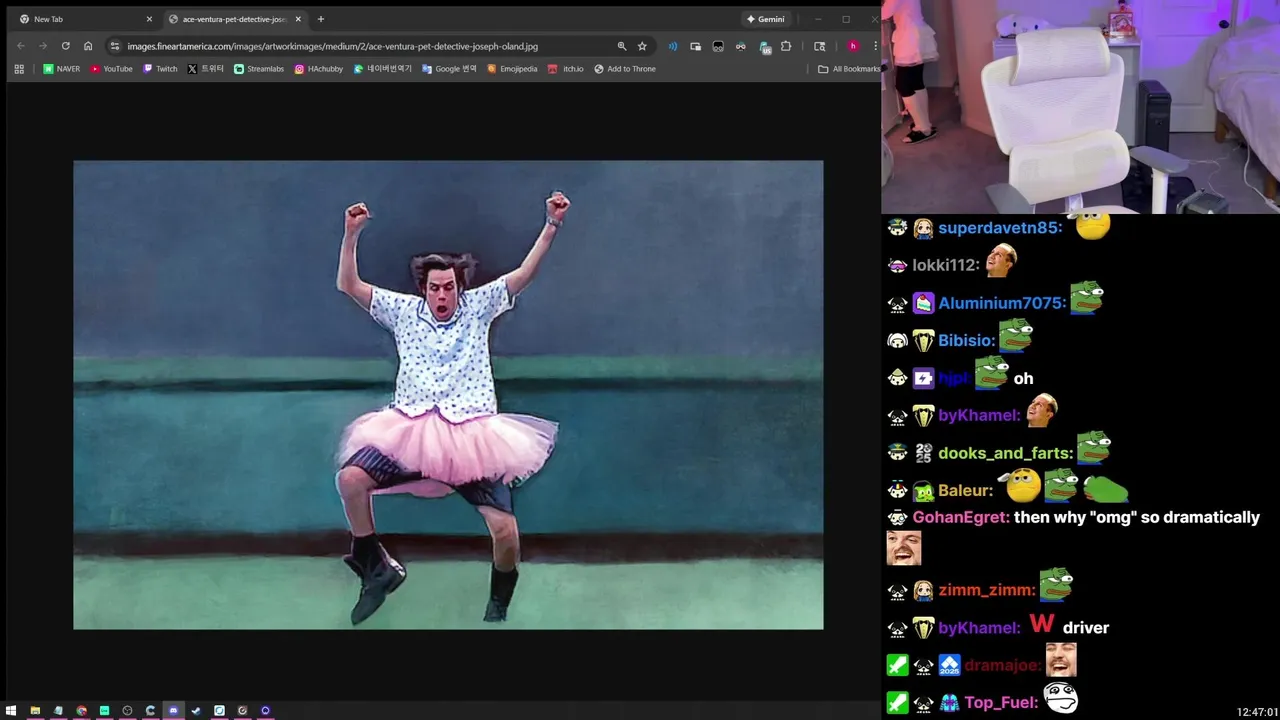The height and width of the screenshot is (720, 1280).
Task: Go back to the previous page
Action: point(21,46)
